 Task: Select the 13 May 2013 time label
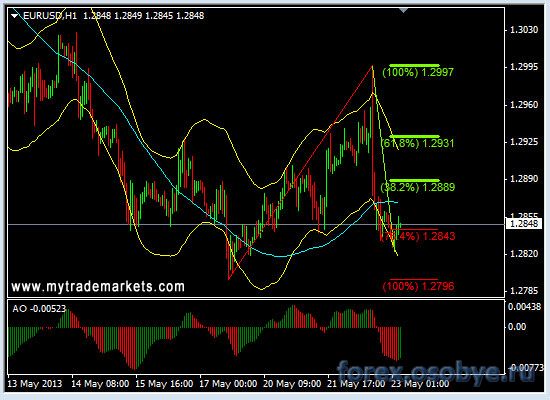pyautogui.click(x=34, y=384)
